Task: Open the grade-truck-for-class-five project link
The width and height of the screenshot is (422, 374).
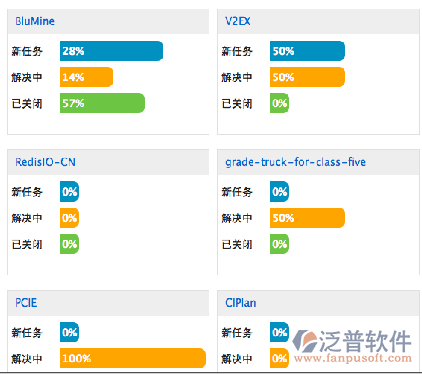Action: point(295,162)
